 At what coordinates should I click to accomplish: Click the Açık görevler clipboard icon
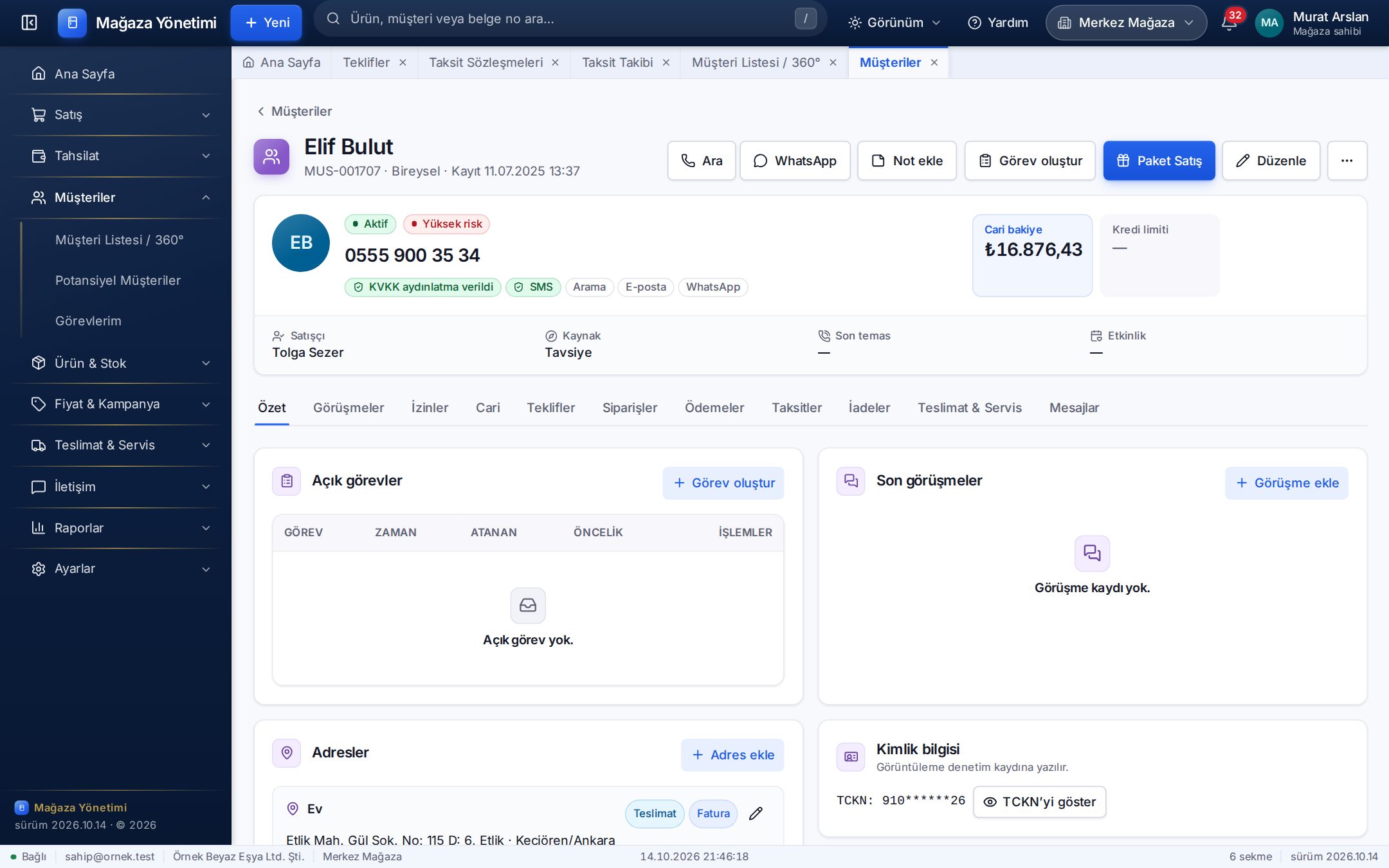(287, 481)
